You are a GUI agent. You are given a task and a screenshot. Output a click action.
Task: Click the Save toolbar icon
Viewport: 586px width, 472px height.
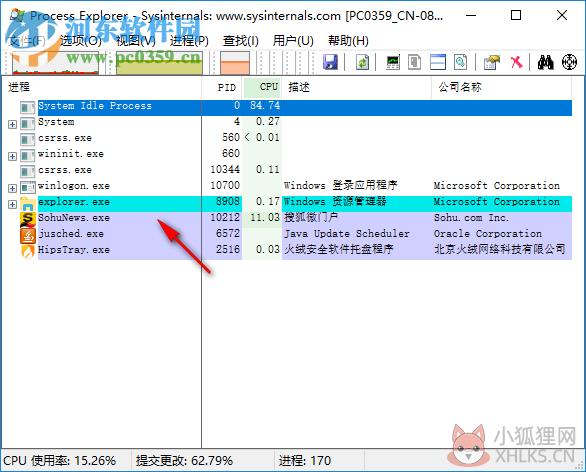pos(330,62)
